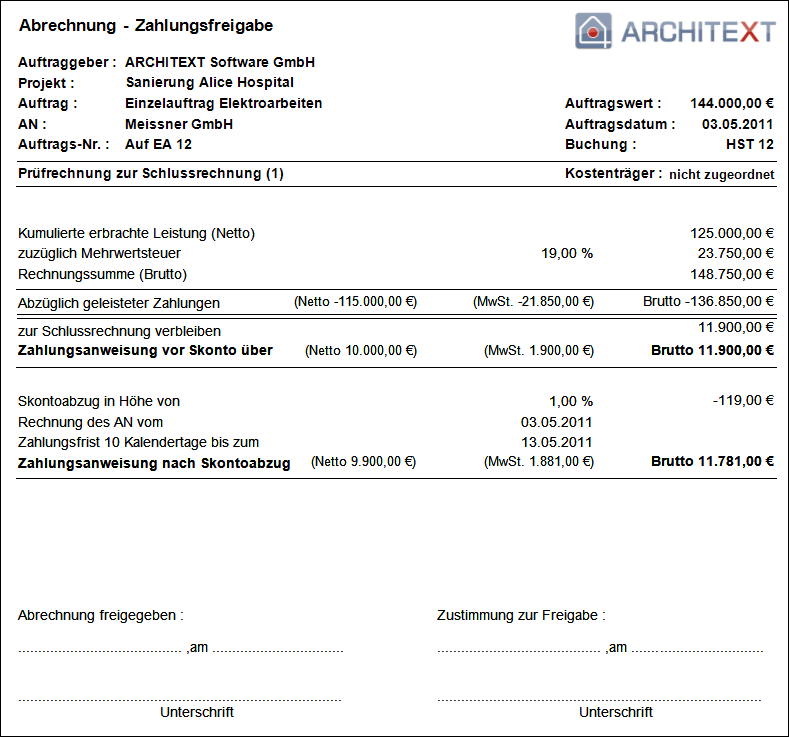
Task: Click project name Sanierung Alice Hospital
Action: pyautogui.click(x=210, y=83)
